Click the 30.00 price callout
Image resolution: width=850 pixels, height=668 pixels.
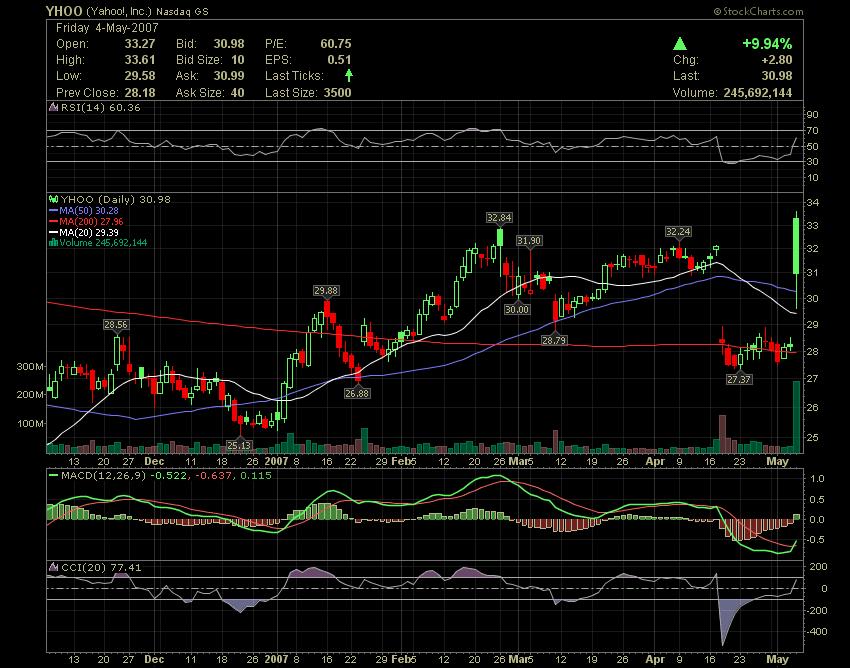click(x=517, y=310)
